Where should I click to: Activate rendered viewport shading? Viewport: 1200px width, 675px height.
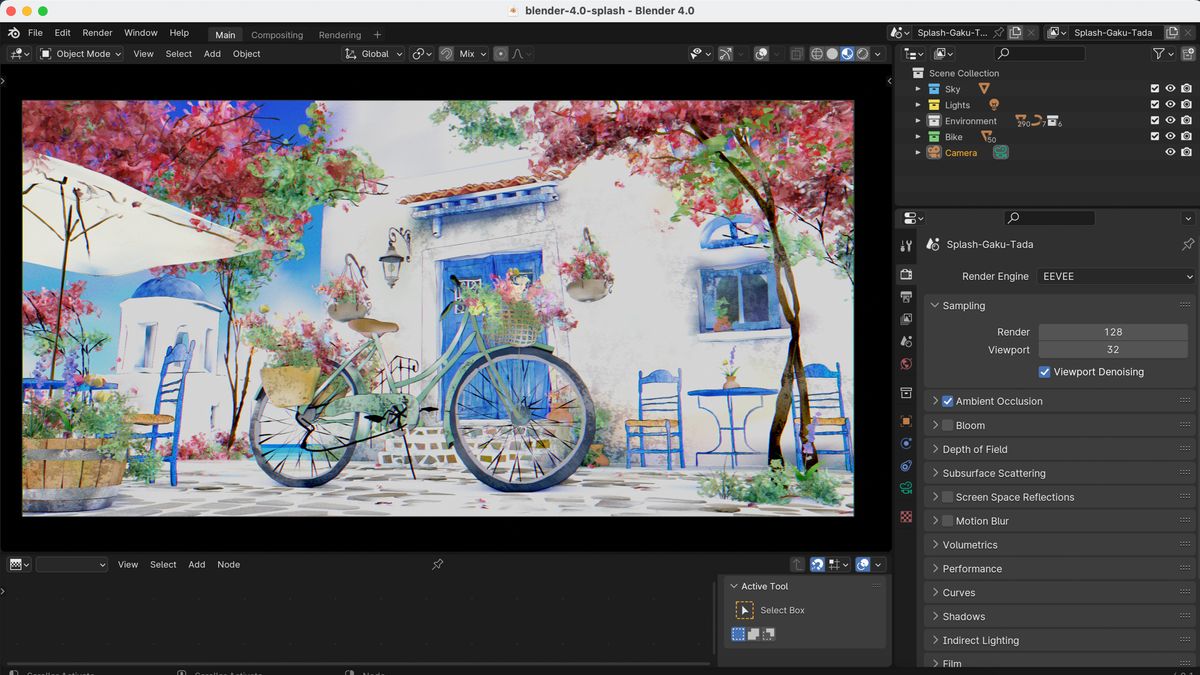pyautogui.click(x=861, y=54)
